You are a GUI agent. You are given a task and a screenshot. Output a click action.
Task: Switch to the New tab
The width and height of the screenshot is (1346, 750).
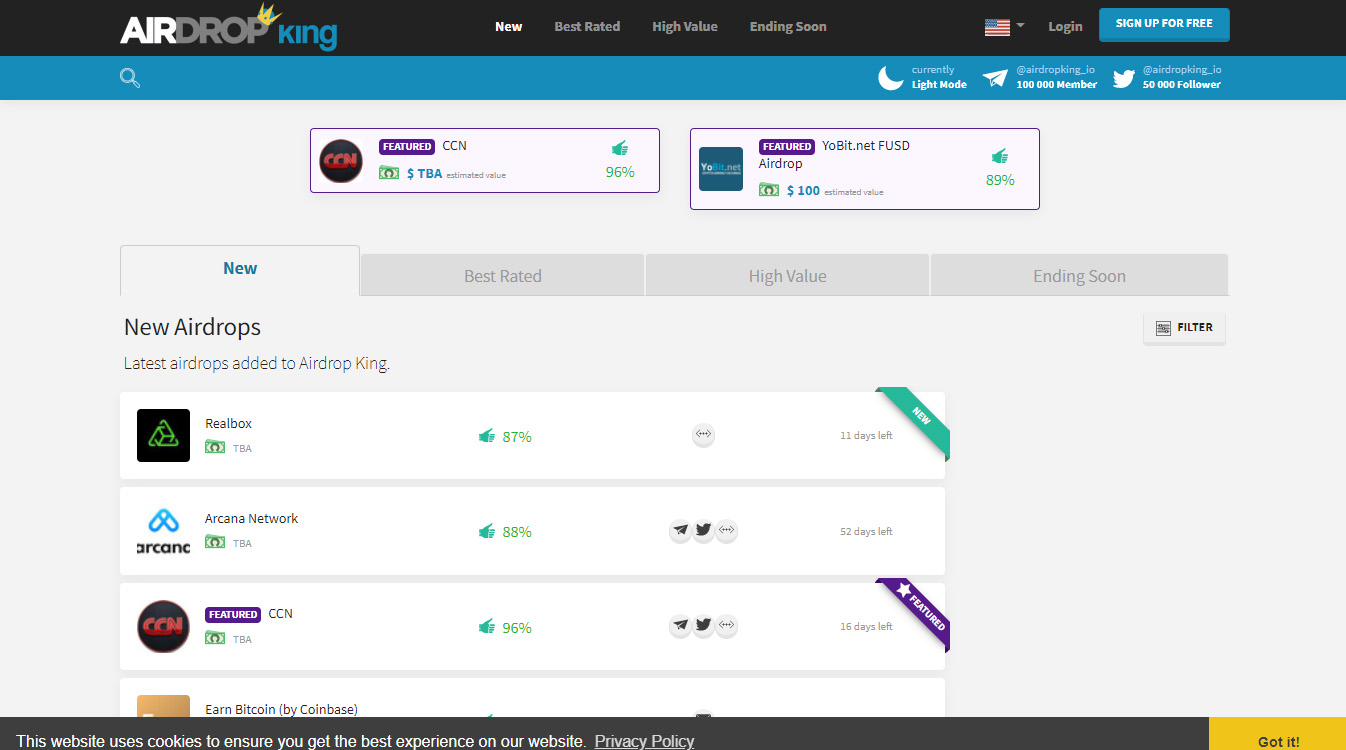tap(240, 270)
